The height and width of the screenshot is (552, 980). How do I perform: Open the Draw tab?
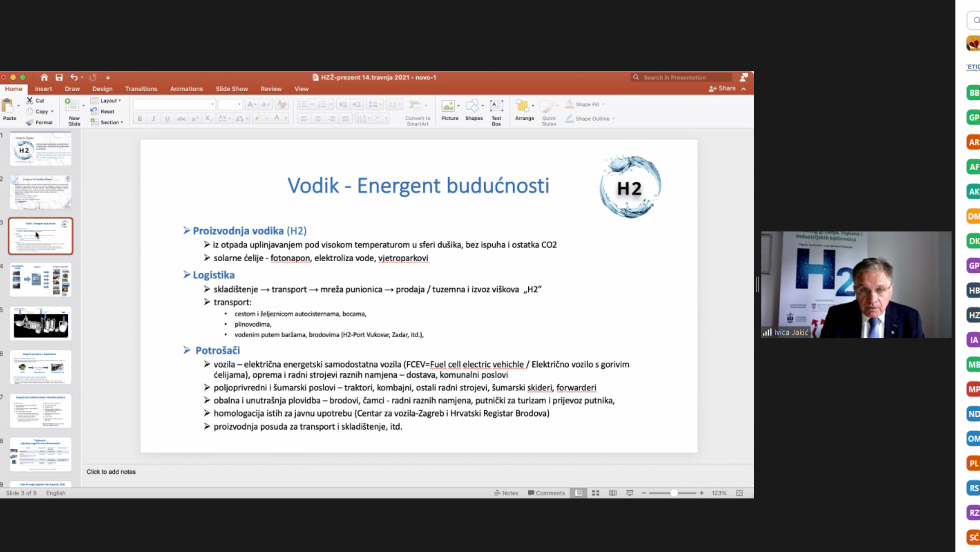coord(72,89)
